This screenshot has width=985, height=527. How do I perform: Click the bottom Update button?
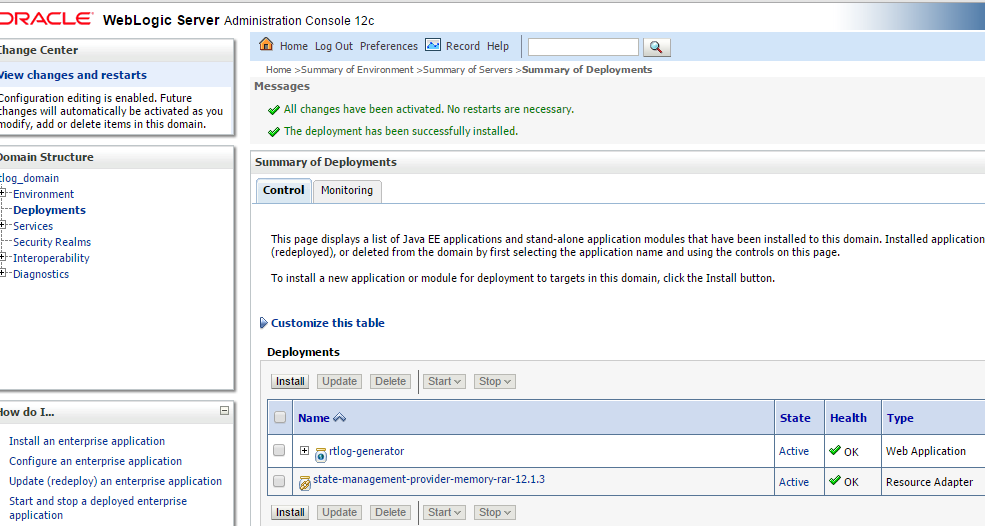(339, 513)
